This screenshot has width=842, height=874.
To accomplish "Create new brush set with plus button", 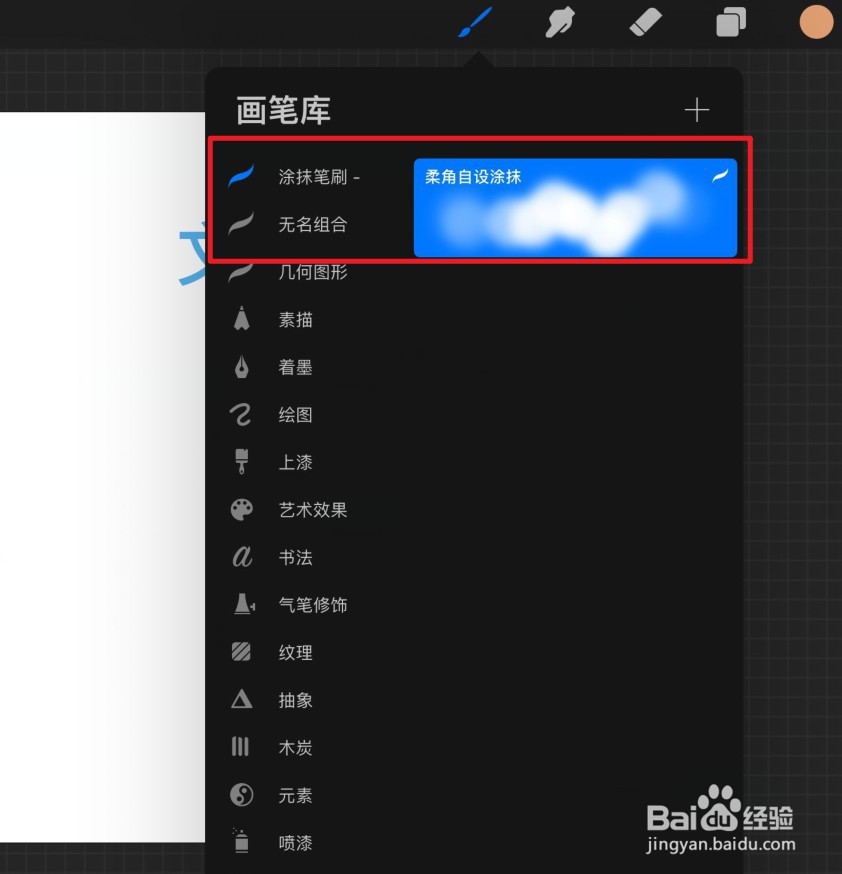I will tap(697, 110).
